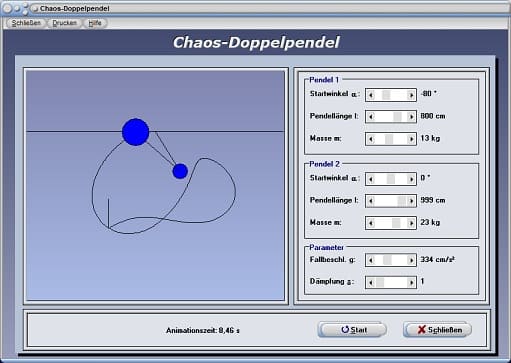Decrease Dämpfung with left arrow
Screen dimensions: 511x363
point(371,283)
